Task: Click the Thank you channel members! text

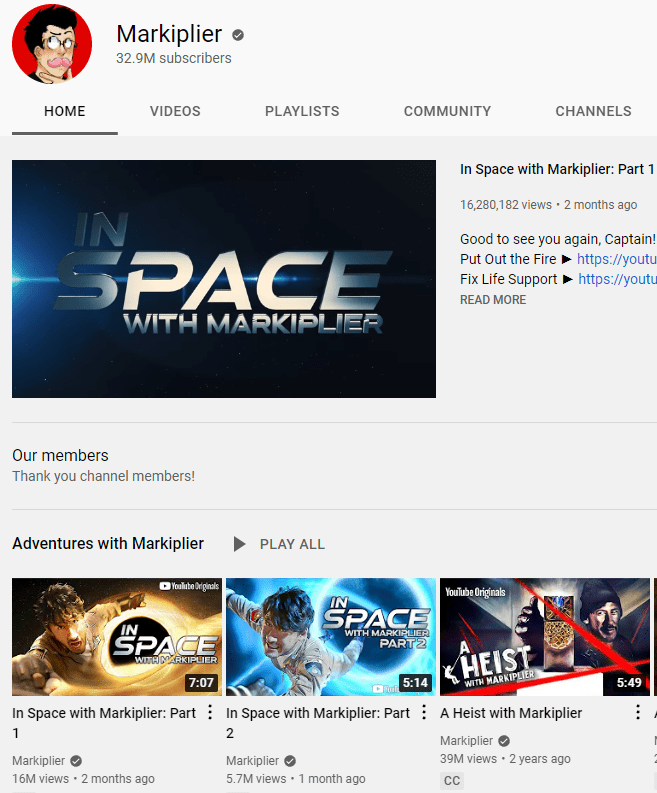Action: click(x=103, y=476)
